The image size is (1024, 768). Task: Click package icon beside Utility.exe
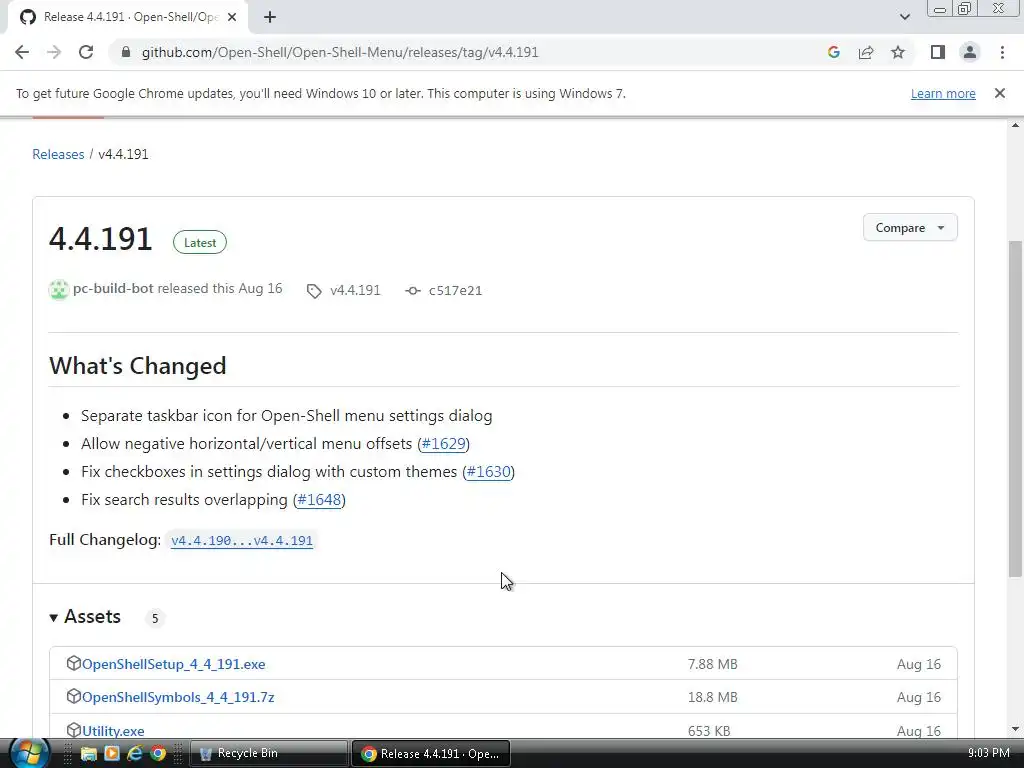74,730
